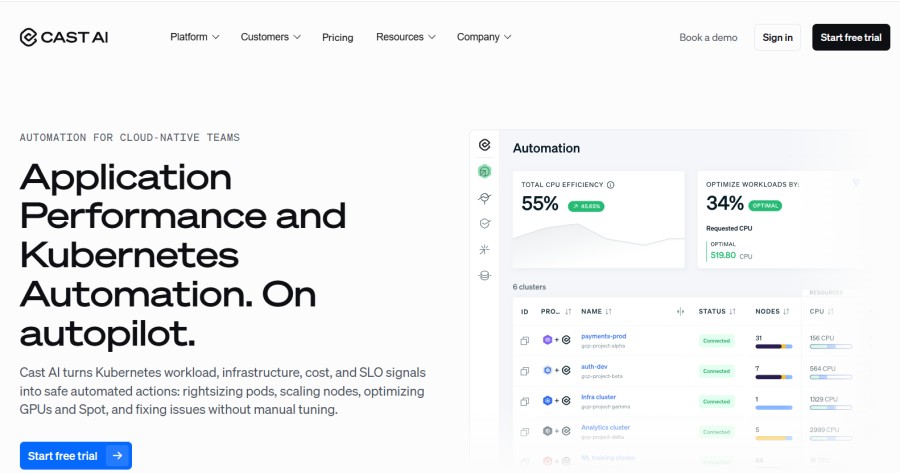Click the 1329 CPU value
Viewport: 900px width, 473px height.
point(823,399)
